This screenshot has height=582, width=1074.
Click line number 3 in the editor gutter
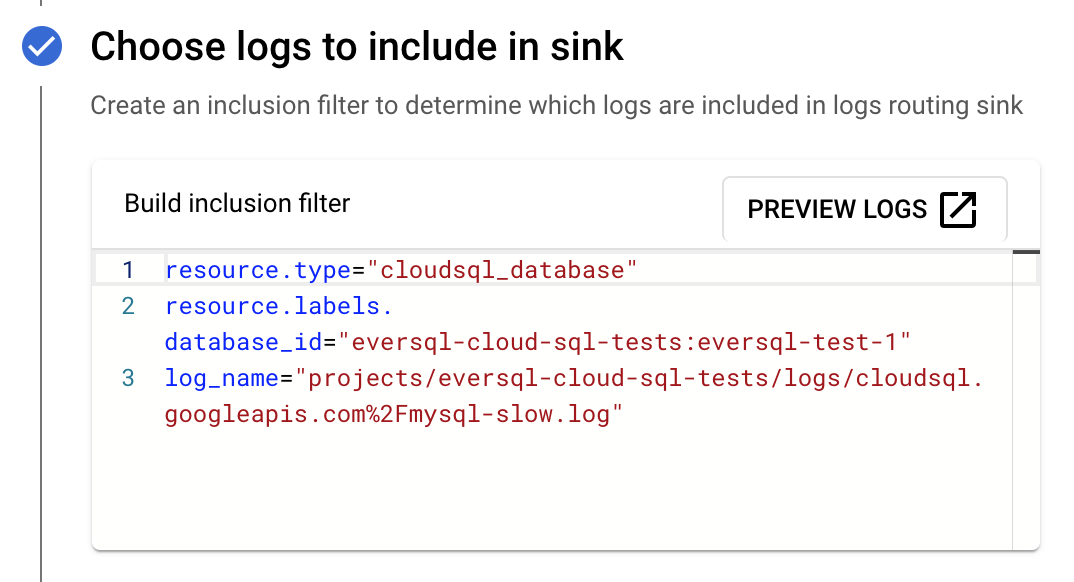(128, 378)
